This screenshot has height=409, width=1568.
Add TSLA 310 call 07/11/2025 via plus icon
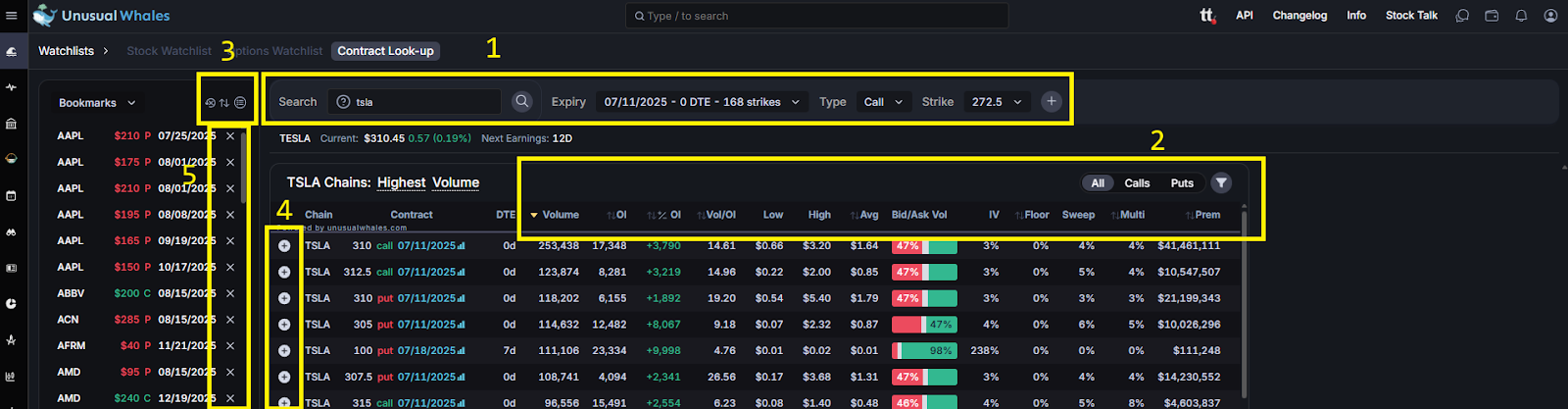284,245
